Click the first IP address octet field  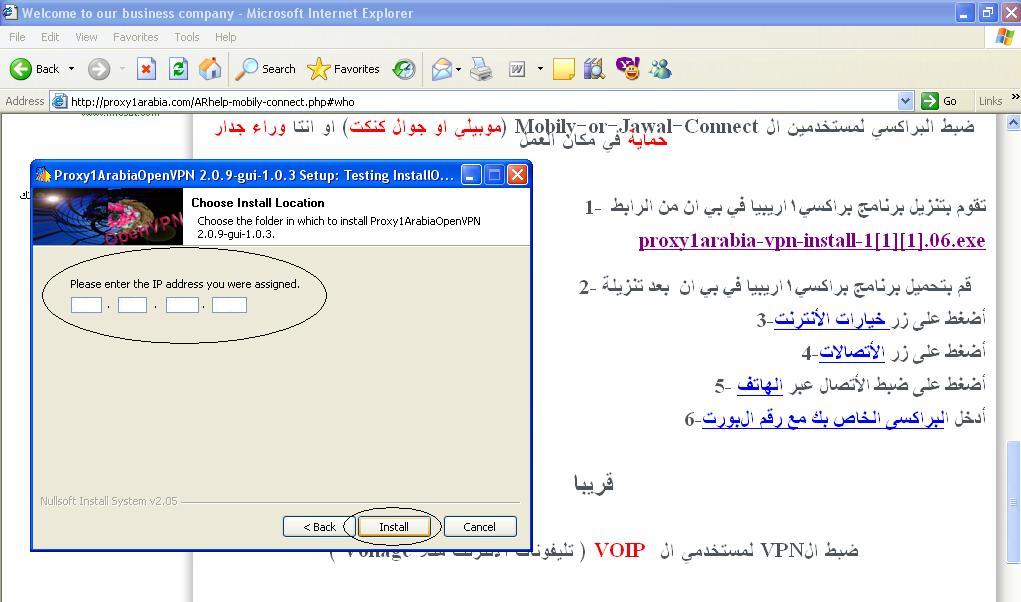click(86, 305)
